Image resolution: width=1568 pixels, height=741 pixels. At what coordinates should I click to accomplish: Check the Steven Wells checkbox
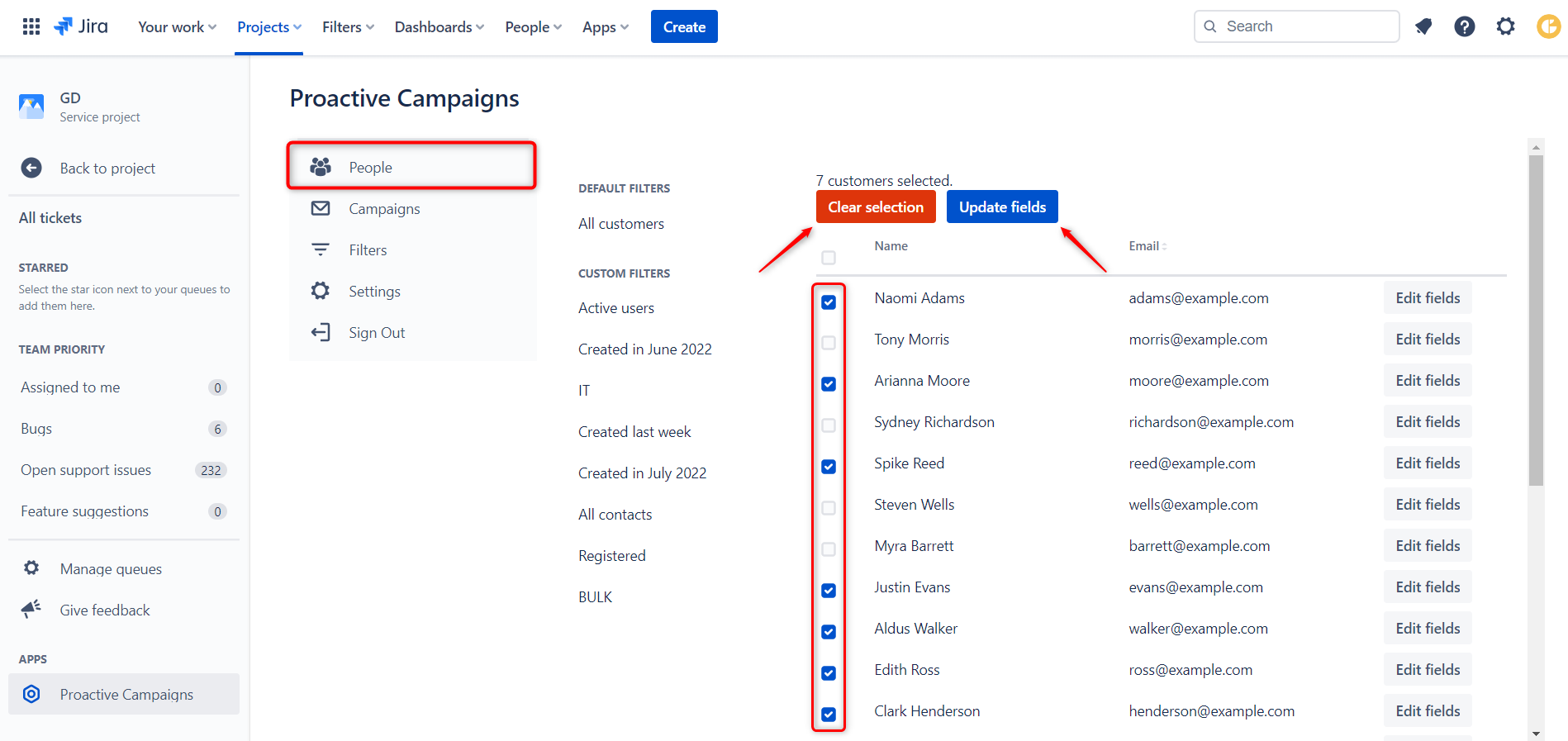click(x=829, y=507)
